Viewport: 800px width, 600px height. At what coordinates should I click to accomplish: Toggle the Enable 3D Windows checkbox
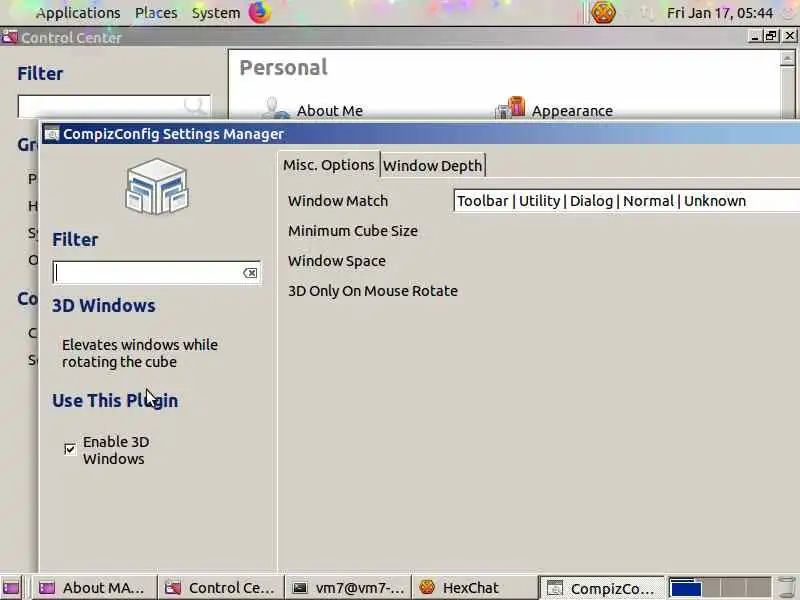pos(70,449)
